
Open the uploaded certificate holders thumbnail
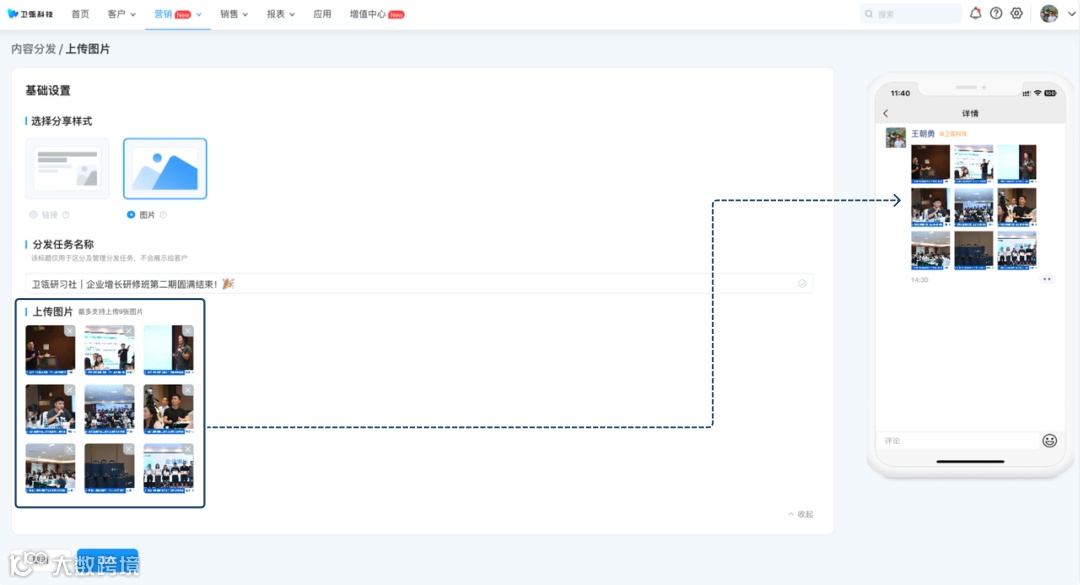[x=169, y=469]
